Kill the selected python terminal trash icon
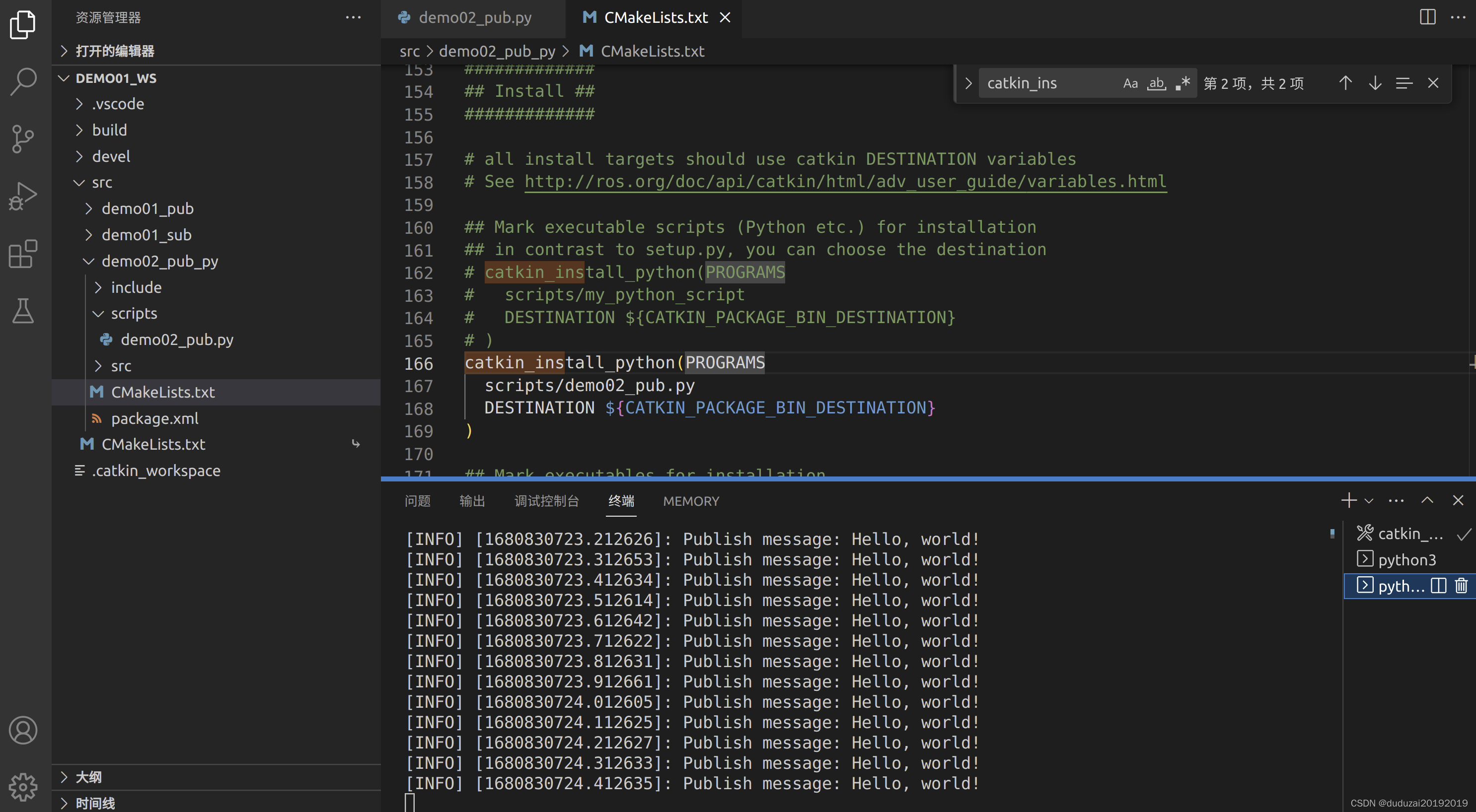This screenshot has height=812, width=1476. click(x=1461, y=586)
